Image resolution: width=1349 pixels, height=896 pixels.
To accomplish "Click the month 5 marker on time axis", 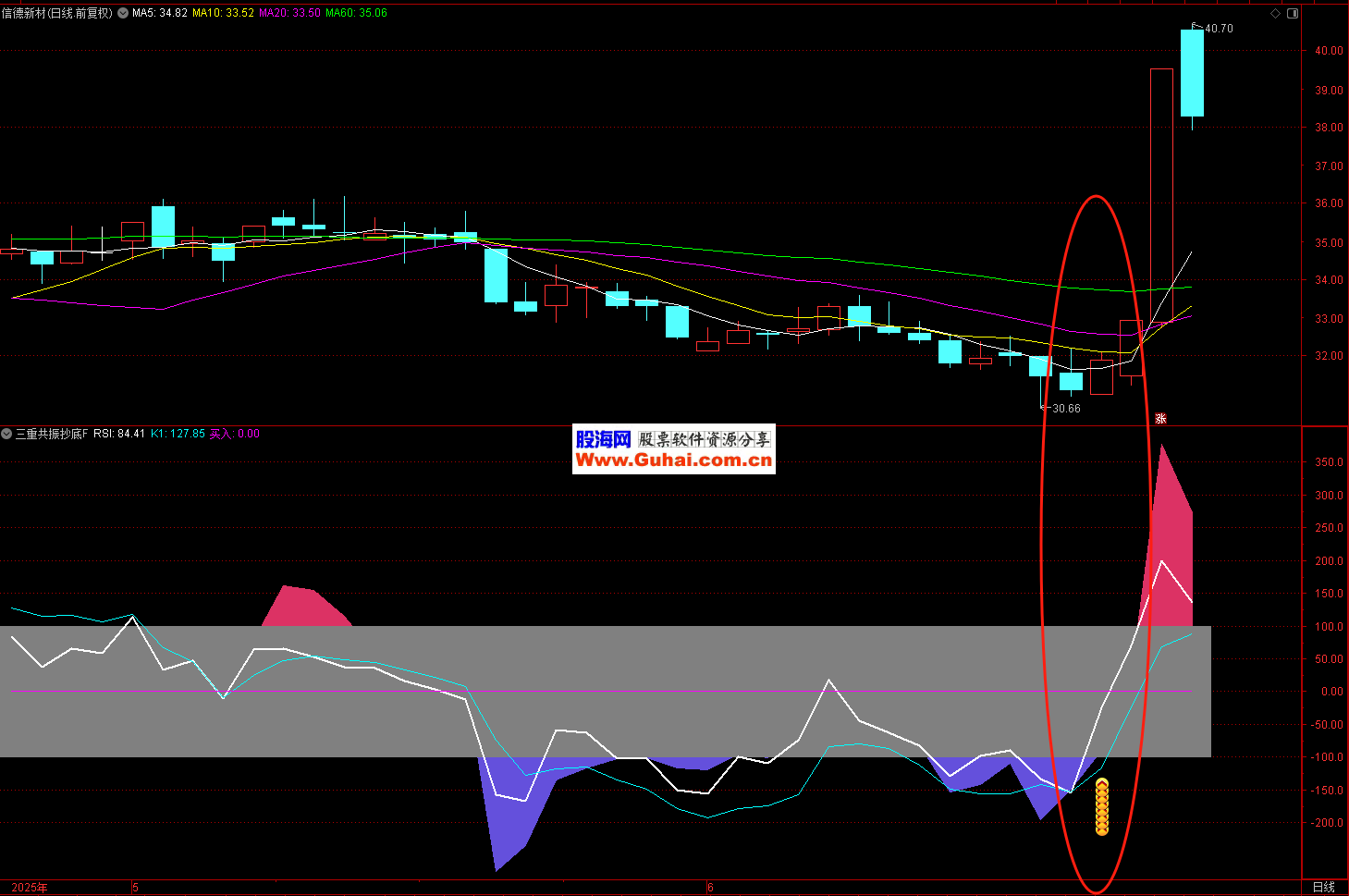I will pos(135,888).
